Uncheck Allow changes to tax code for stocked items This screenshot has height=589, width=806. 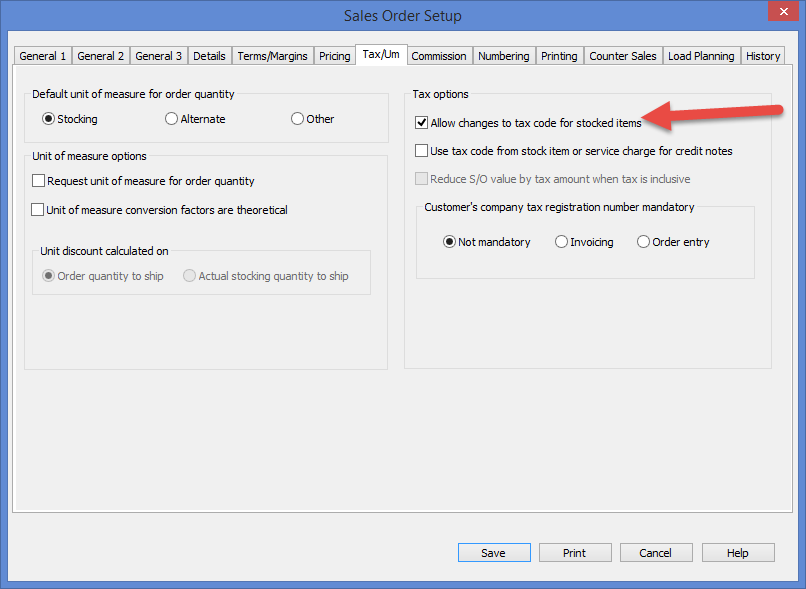pos(422,123)
